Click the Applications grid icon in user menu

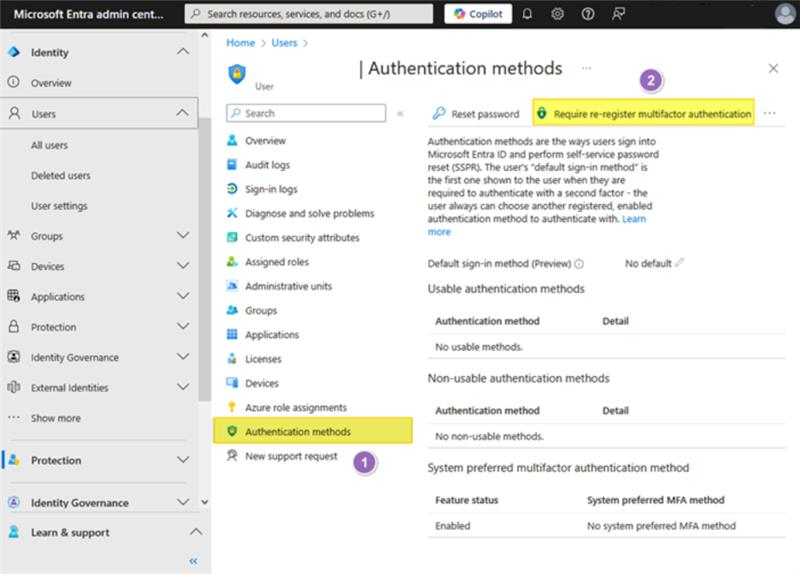tap(232, 334)
